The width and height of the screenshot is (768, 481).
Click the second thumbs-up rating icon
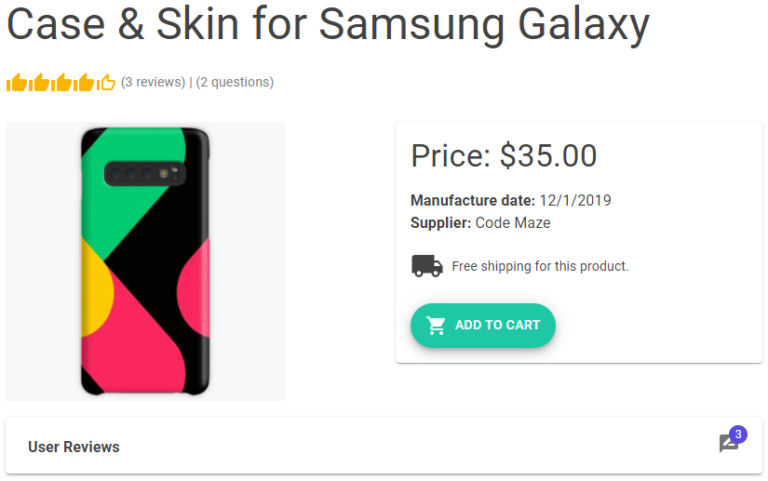39,82
